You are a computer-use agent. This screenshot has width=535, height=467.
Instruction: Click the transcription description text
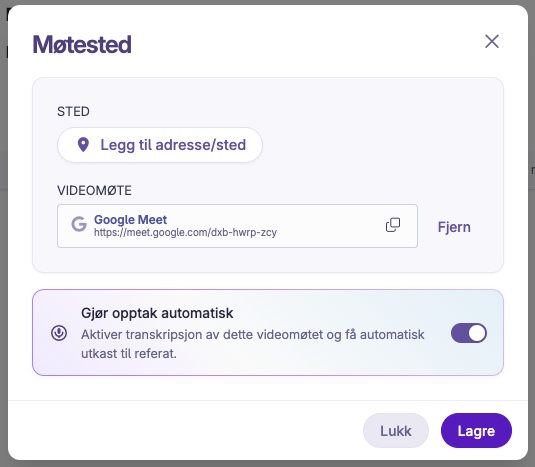click(x=253, y=344)
